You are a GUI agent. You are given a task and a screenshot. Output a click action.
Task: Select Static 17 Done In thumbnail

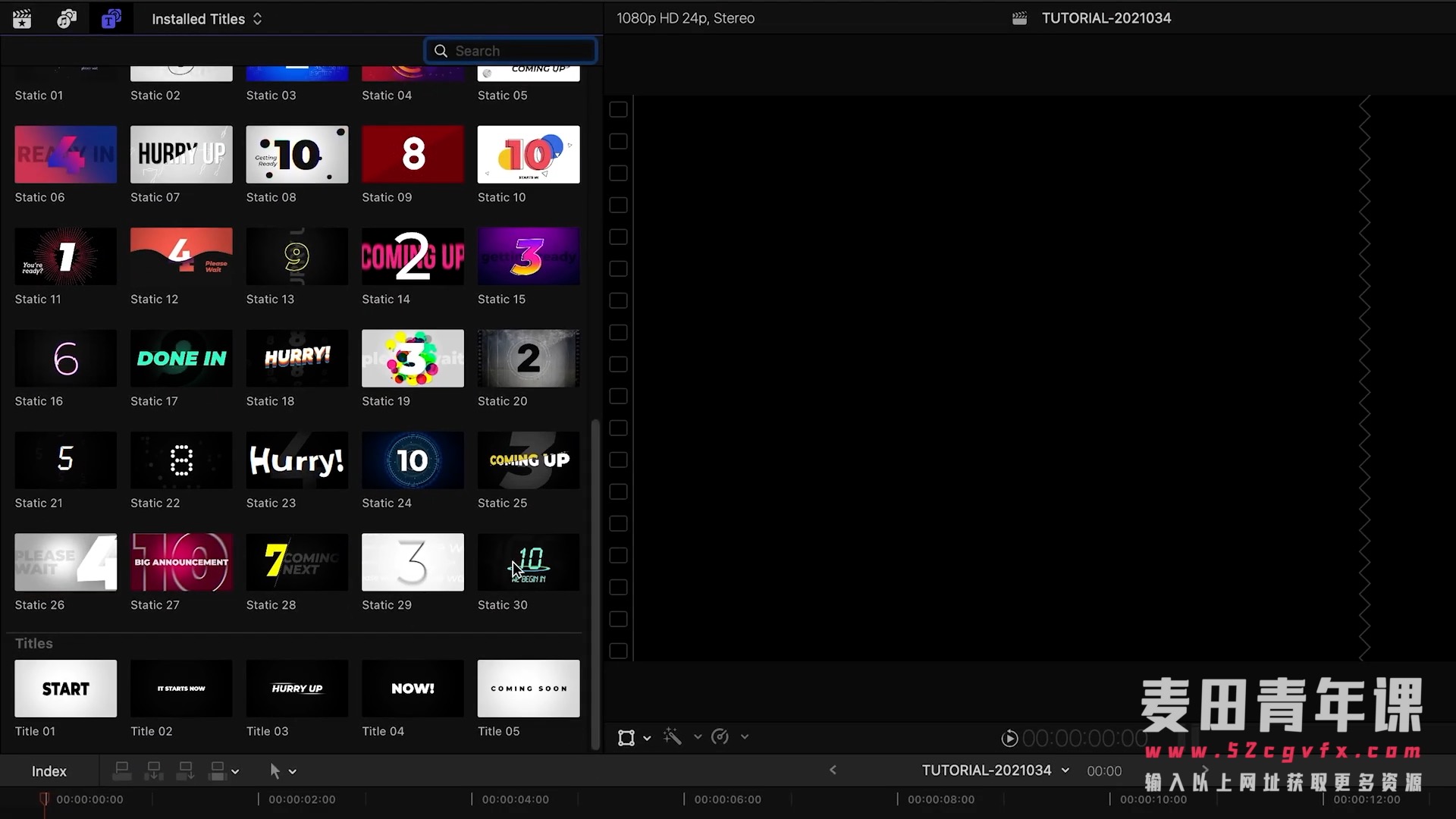pyautogui.click(x=181, y=359)
